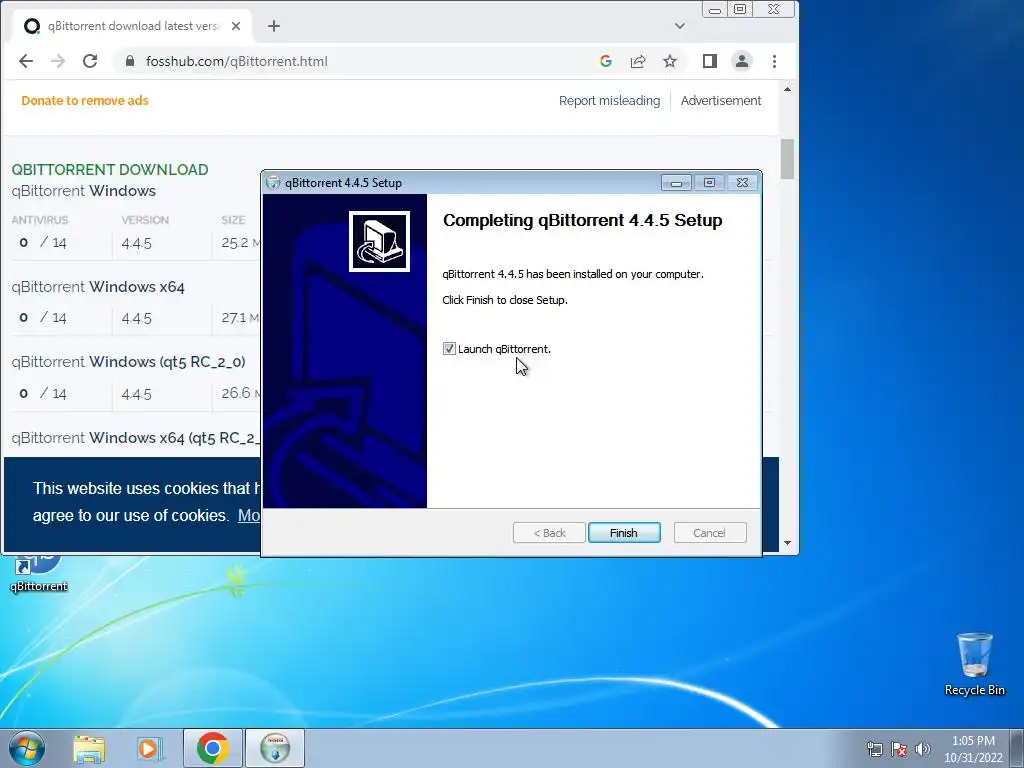The image size is (1024, 768).
Task: Click the volume speaker tray icon
Action: click(923, 749)
